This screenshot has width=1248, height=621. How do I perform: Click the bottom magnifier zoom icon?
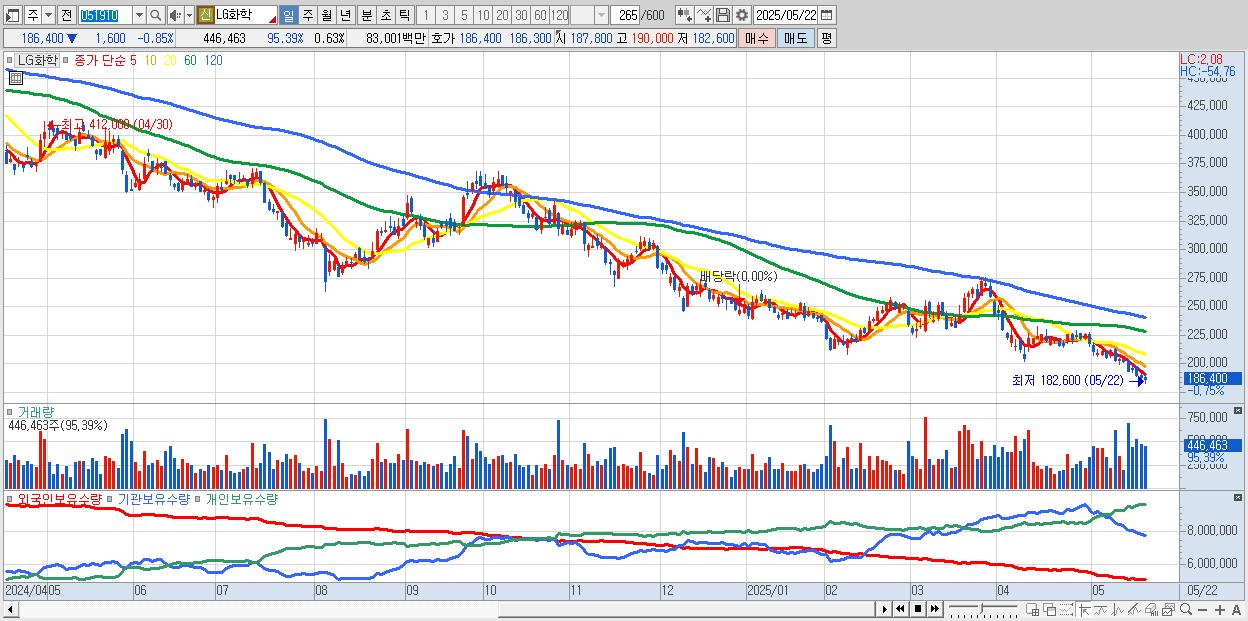pyautogui.click(x=1186, y=610)
